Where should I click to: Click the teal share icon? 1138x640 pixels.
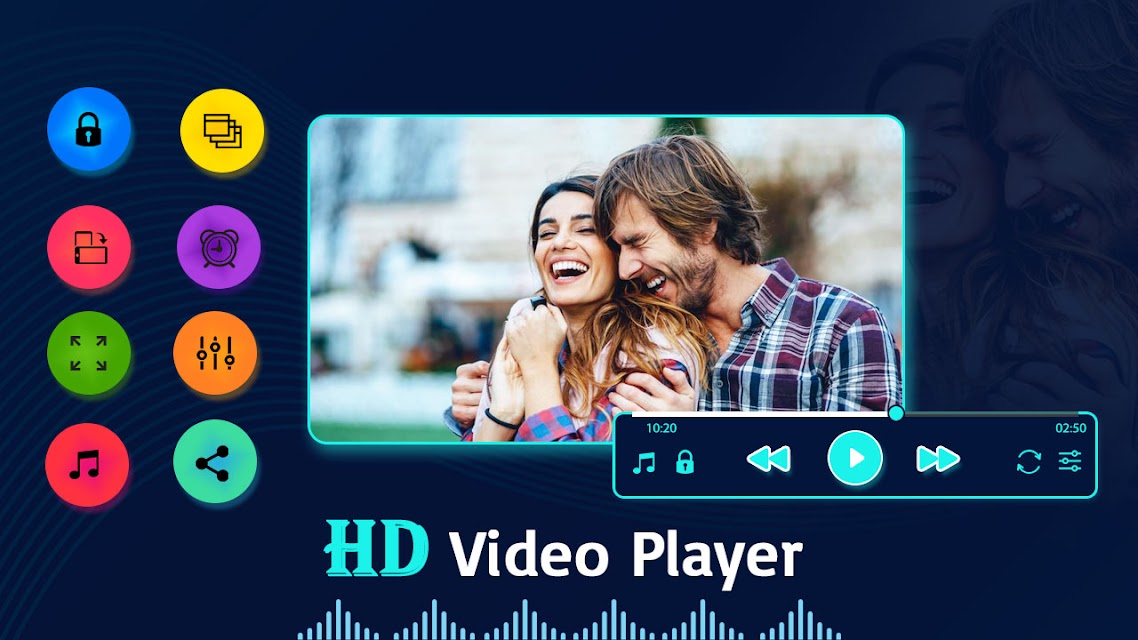[x=215, y=461]
